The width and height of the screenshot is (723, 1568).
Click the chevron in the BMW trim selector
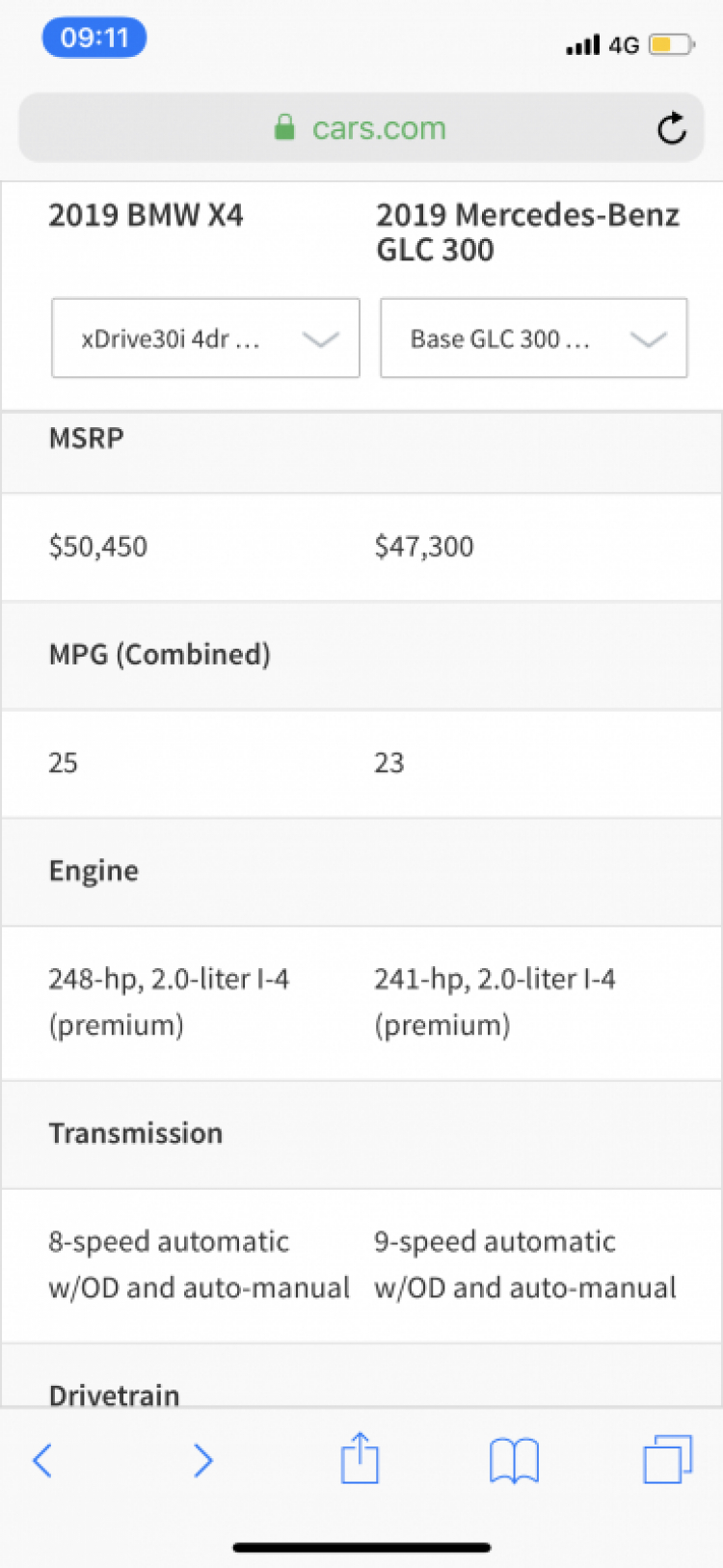(x=320, y=338)
